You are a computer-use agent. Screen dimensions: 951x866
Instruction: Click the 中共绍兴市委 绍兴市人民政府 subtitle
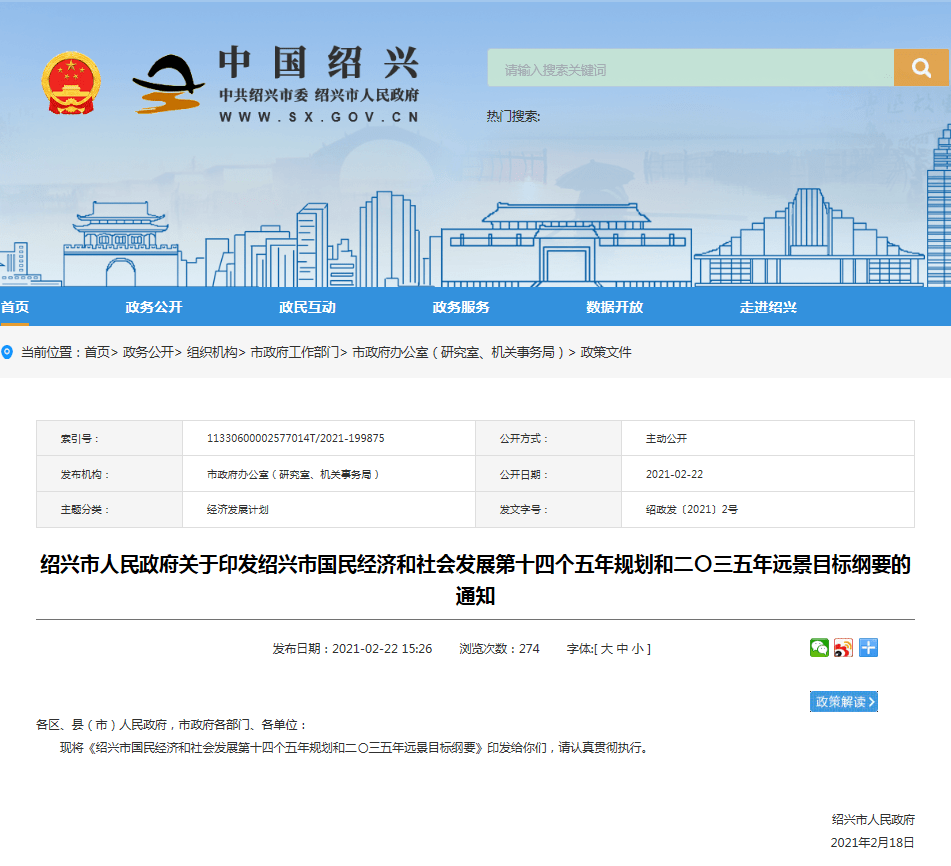point(319,95)
